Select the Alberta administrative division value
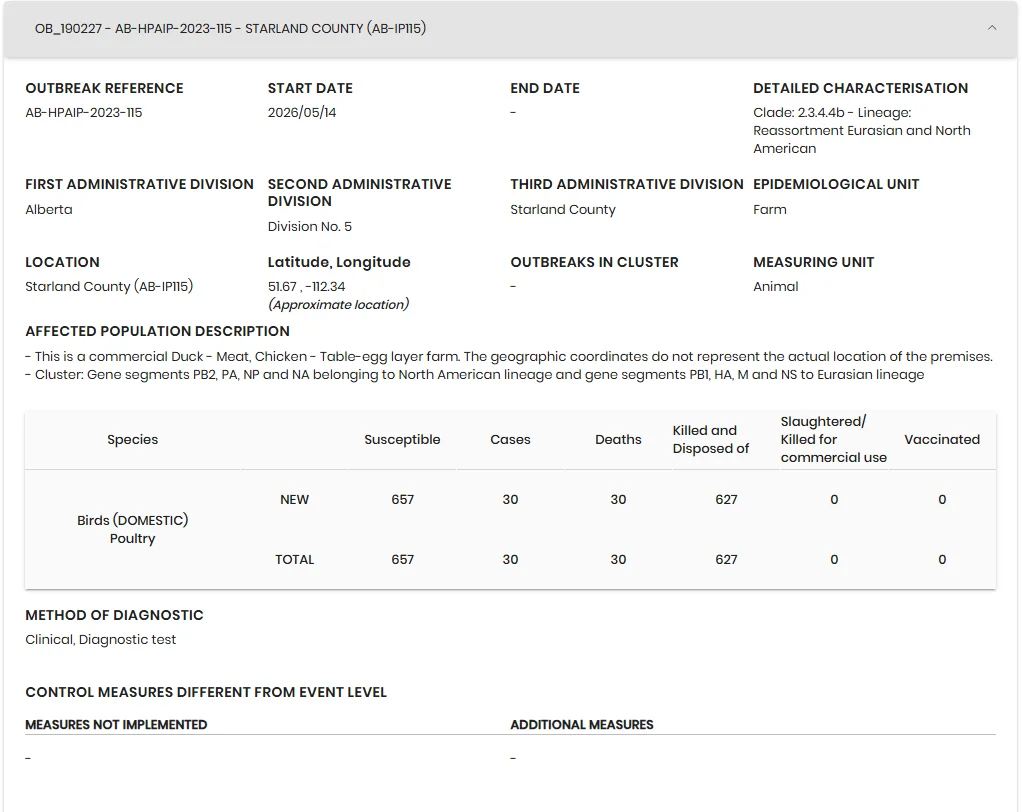Screen dimensions: 1022x812 coord(49,210)
